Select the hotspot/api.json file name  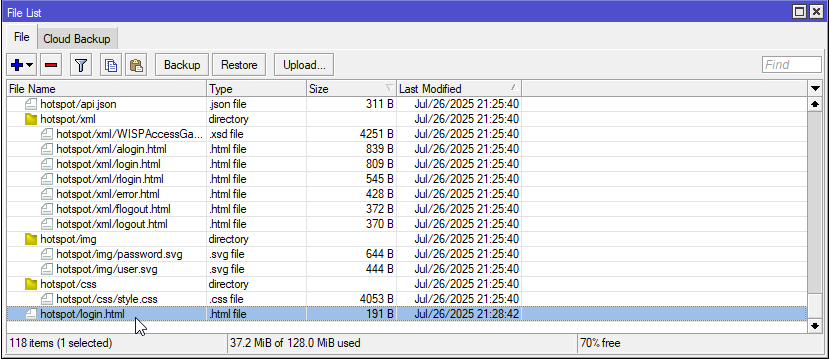pyautogui.click(x=78, y=104)
